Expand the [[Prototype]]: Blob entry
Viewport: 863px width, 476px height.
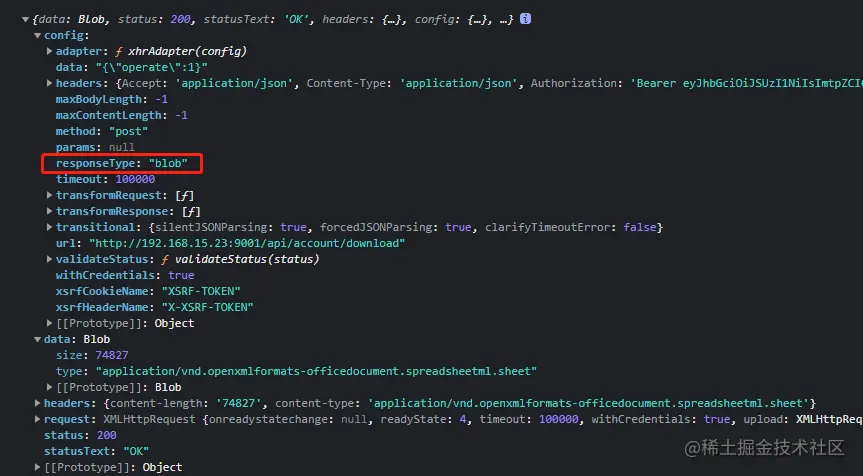(50, 387)
